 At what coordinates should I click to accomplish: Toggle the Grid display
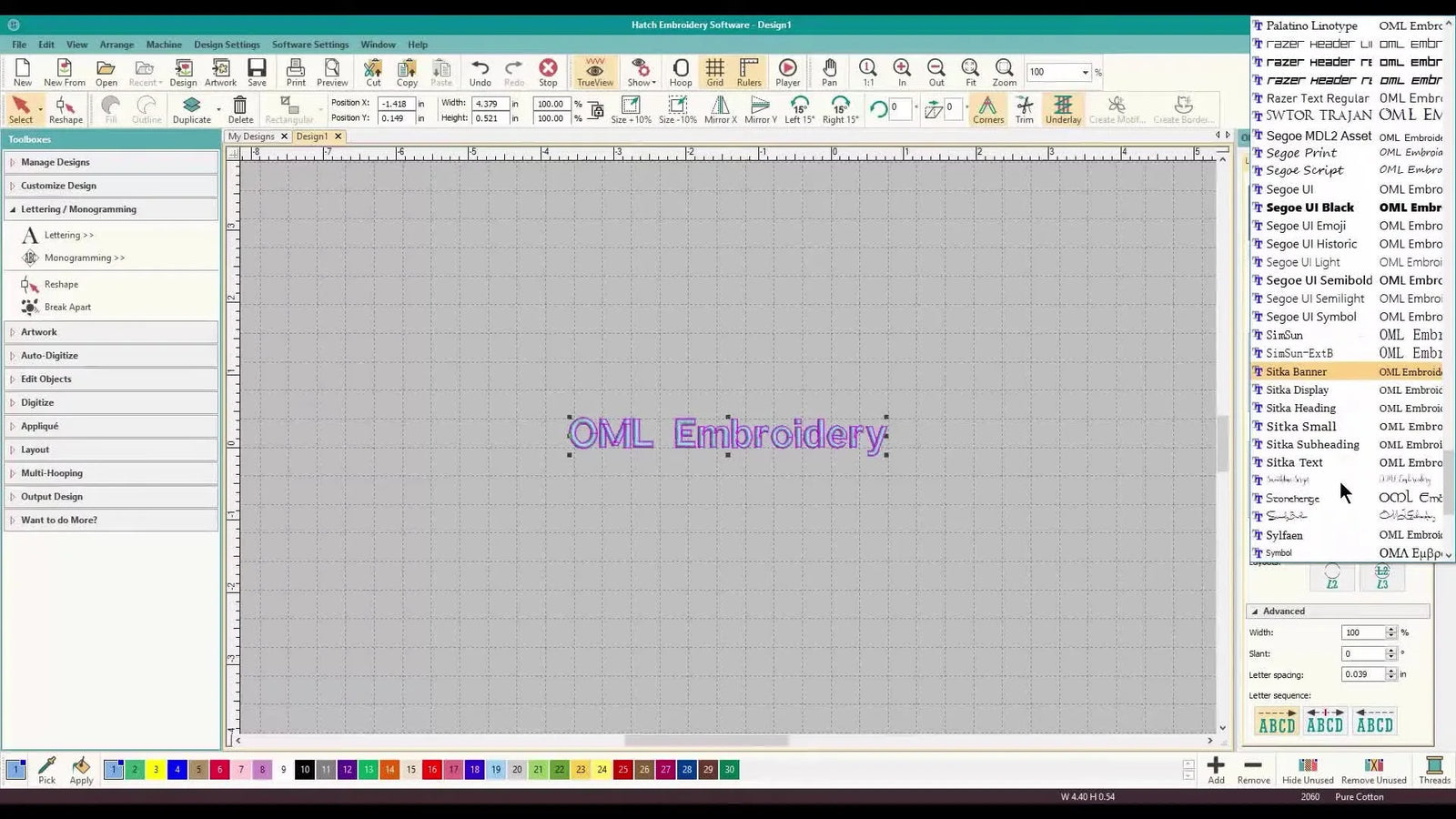715,73
